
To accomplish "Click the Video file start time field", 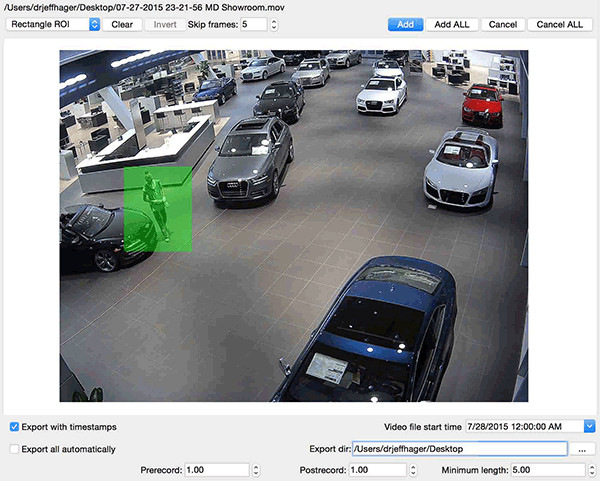I will click(525, 426).
